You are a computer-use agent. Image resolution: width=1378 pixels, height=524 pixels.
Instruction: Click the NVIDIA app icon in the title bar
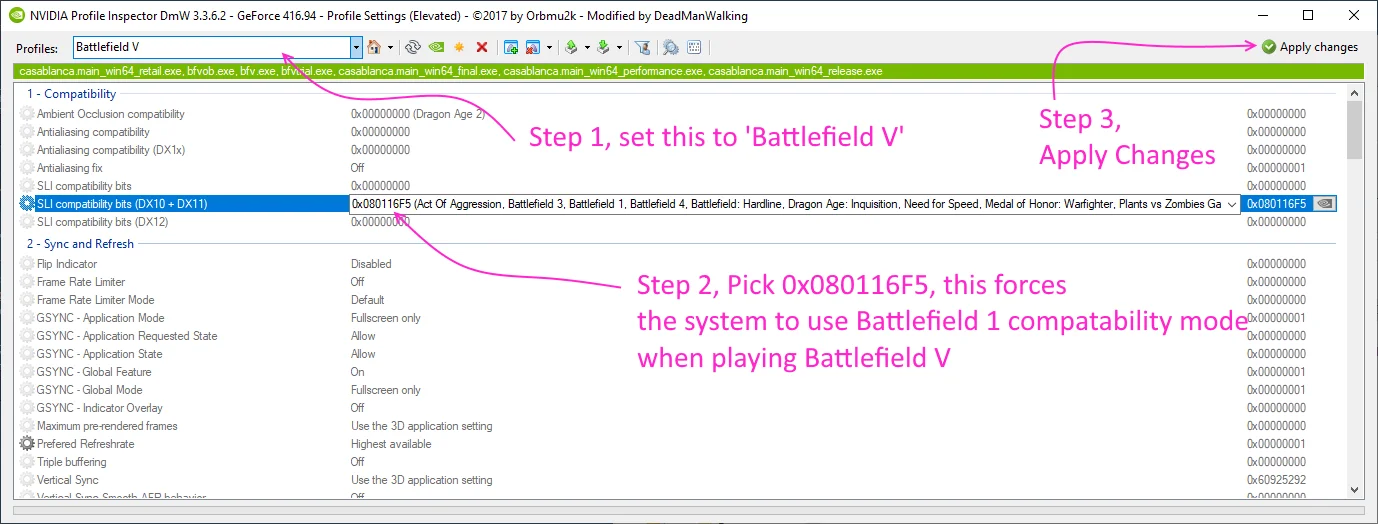[x=15, y=15]
